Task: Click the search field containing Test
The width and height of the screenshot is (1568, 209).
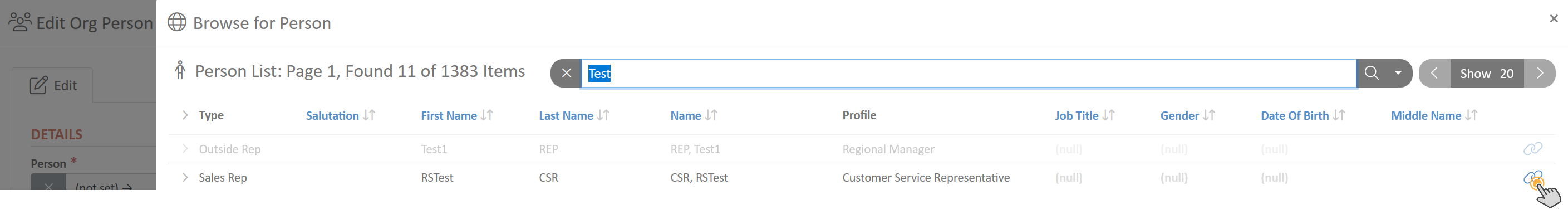Action: [x=969, y=73]
